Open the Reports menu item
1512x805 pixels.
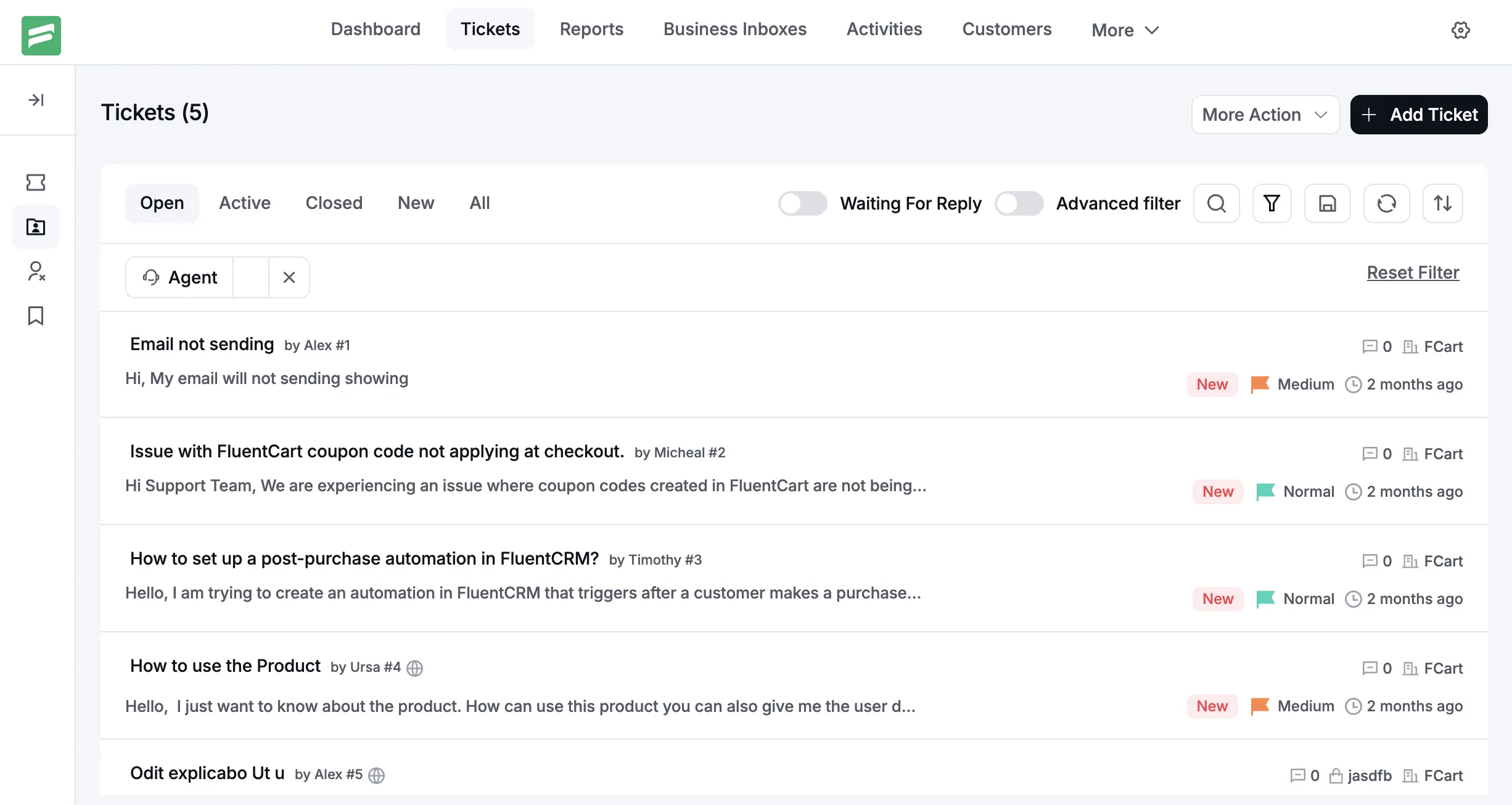click(x=591, y=29)
